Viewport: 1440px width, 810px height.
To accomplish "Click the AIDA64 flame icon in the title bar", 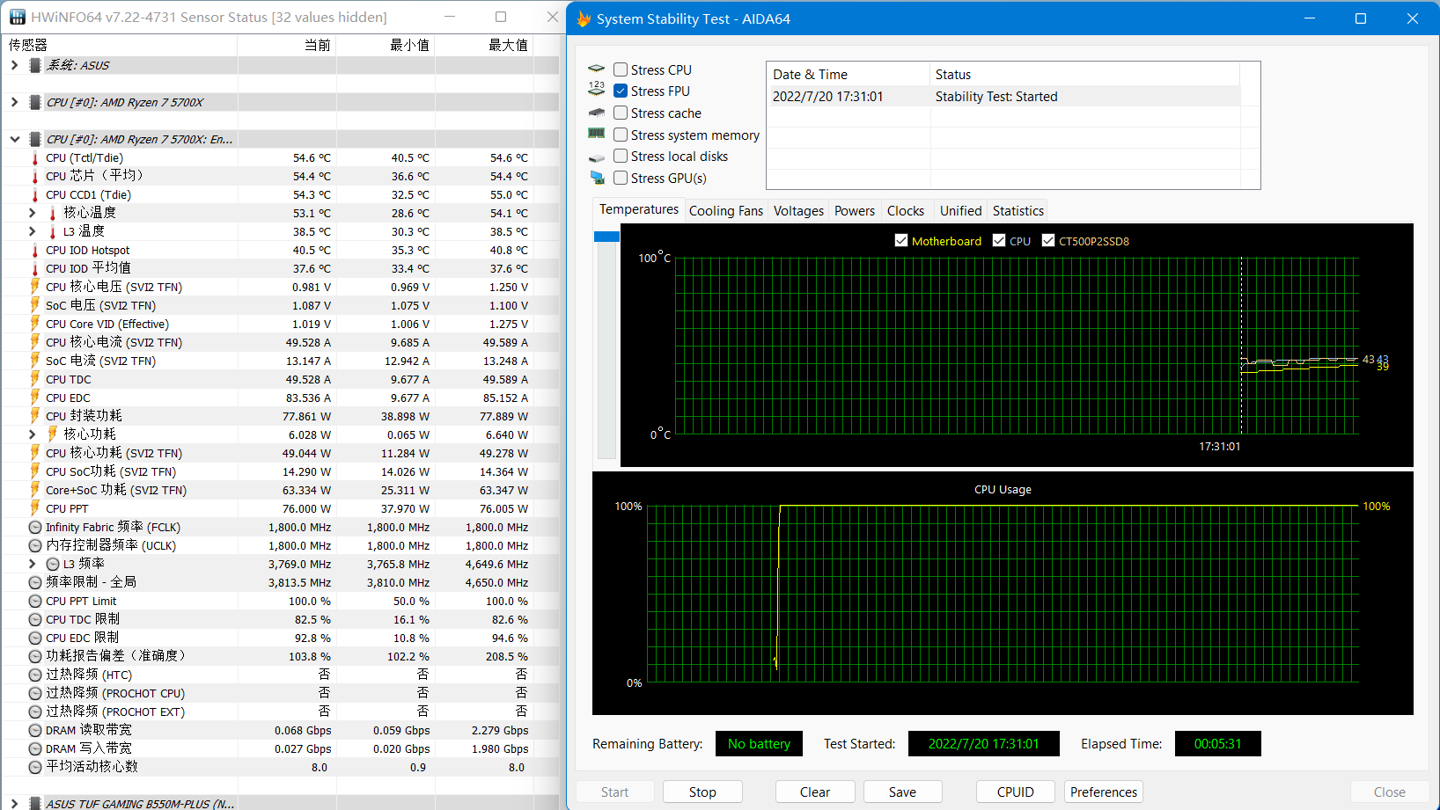I will 581,18.
